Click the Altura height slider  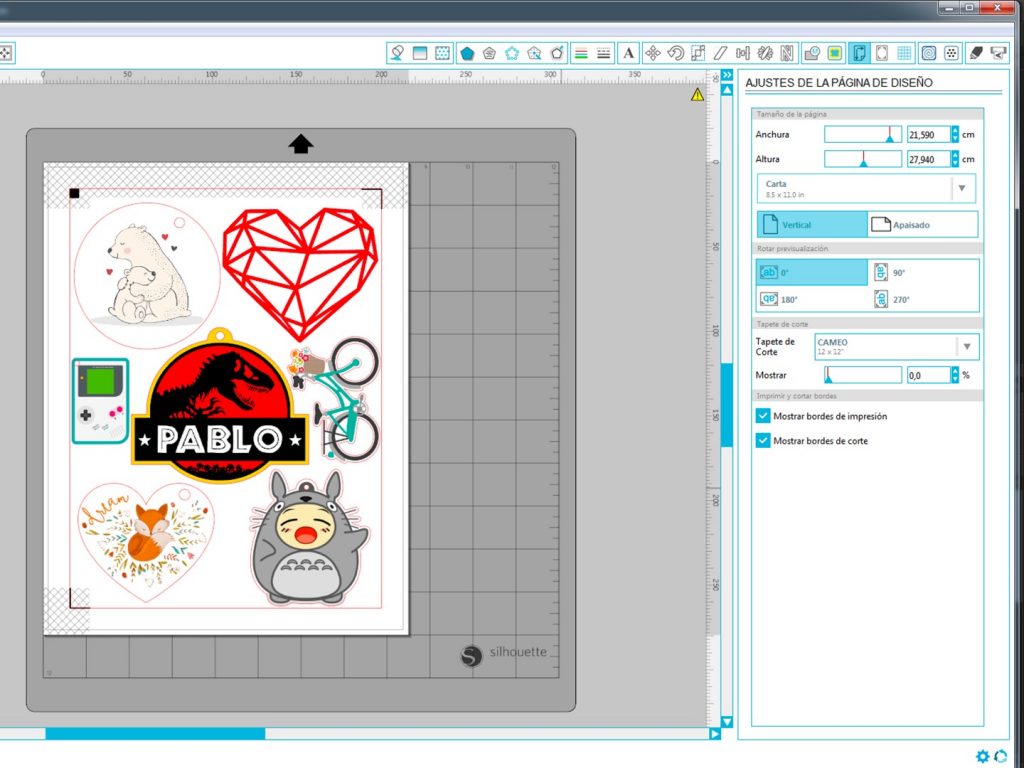[x=863, y=159]
